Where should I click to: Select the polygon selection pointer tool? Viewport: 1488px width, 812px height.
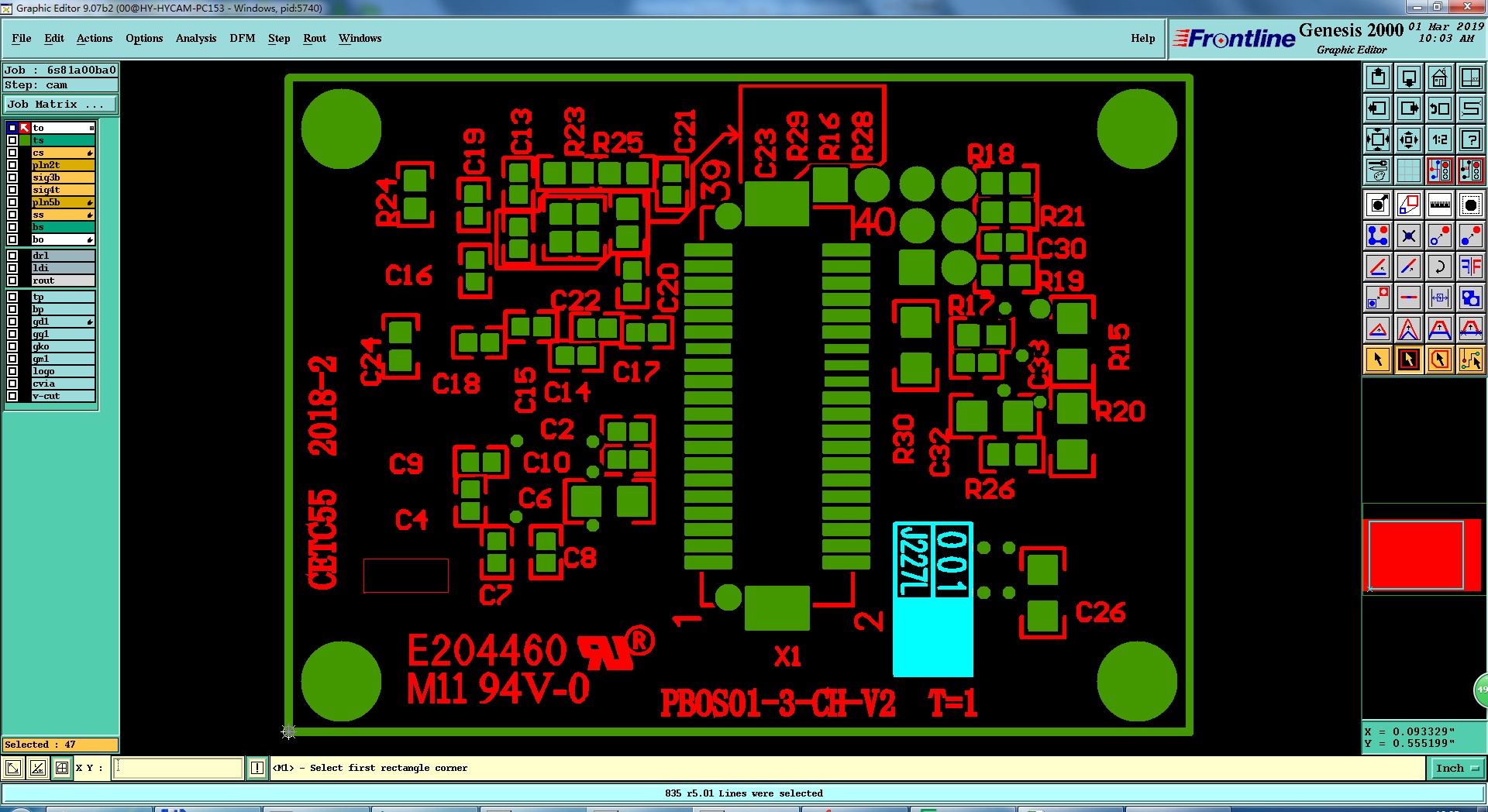(1440, 360)
